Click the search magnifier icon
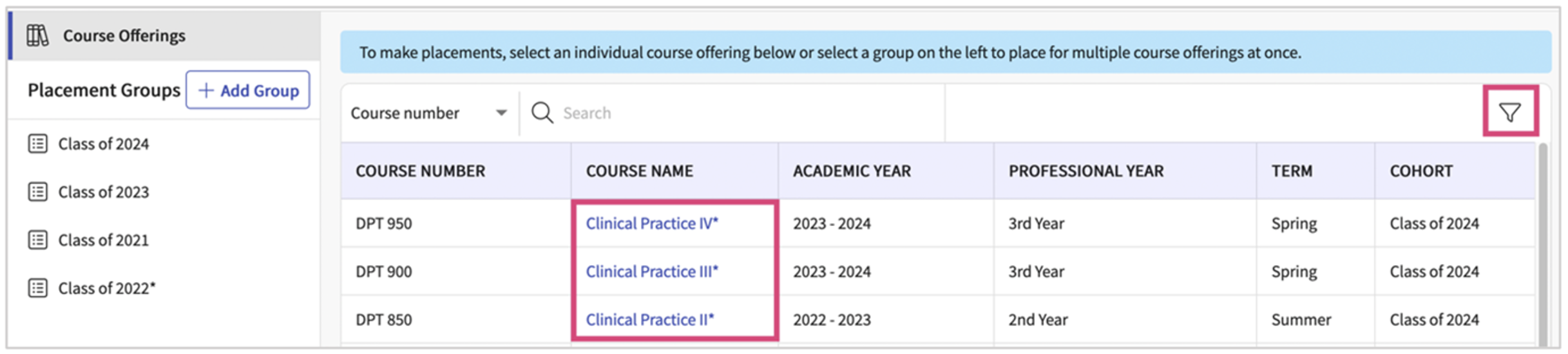This screenshot has width=1568, height=354. [x=542, y=113]
